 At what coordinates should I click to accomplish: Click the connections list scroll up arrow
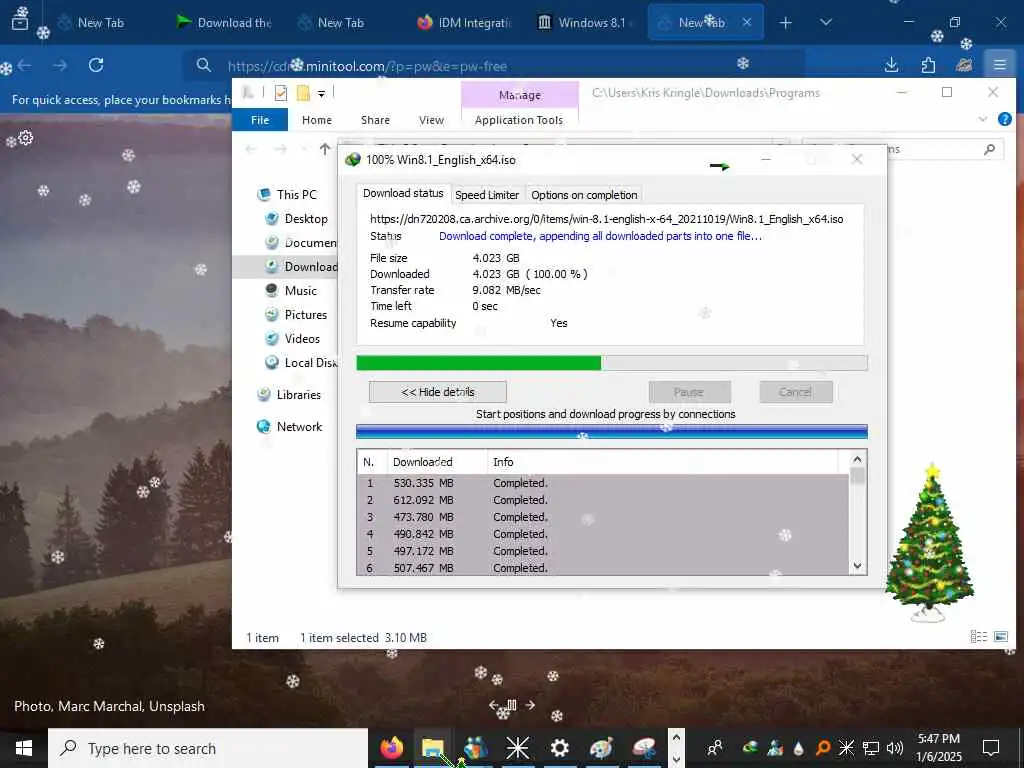(x=857, y=459)
